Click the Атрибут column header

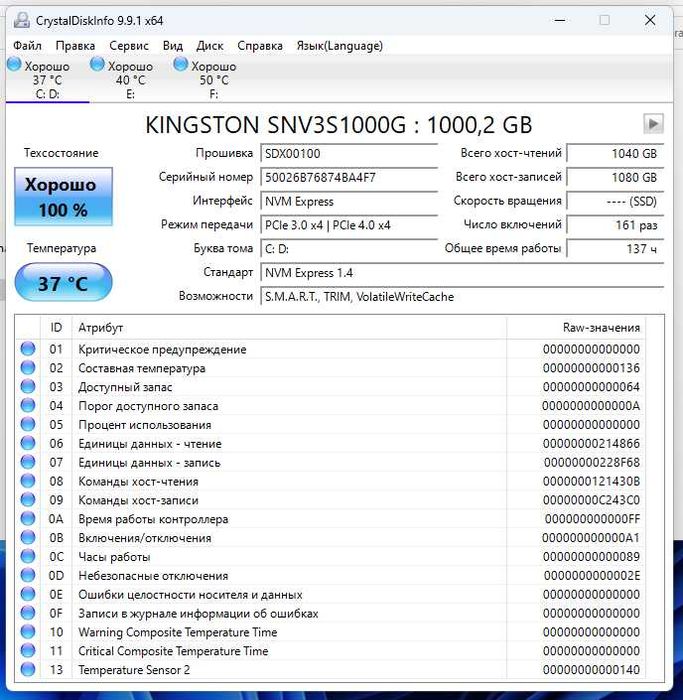tap(289, 328)
